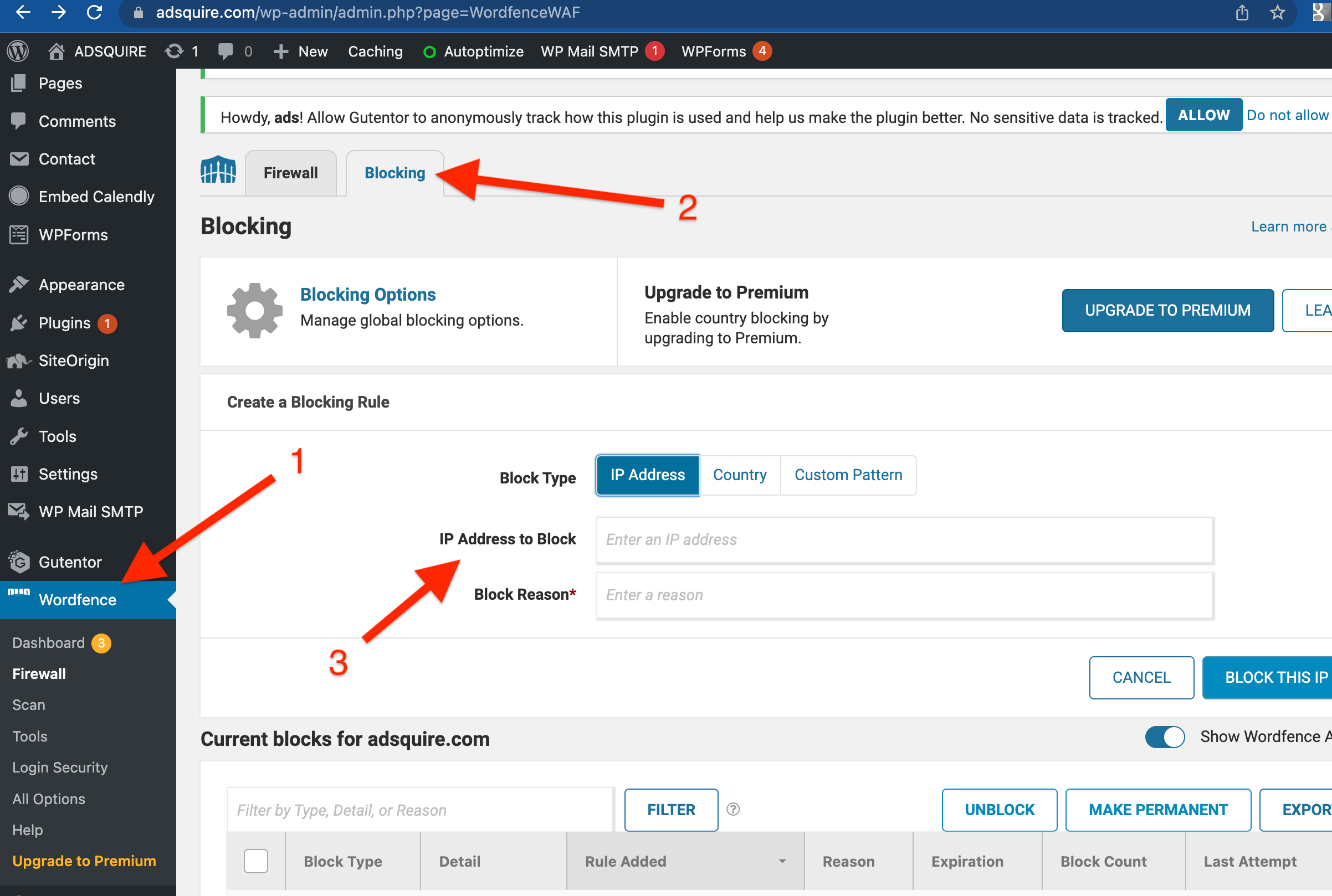The image size is (1332, 896).
Task: Click the FILTER button for current blocks
Action: click(x=670, y=809)
